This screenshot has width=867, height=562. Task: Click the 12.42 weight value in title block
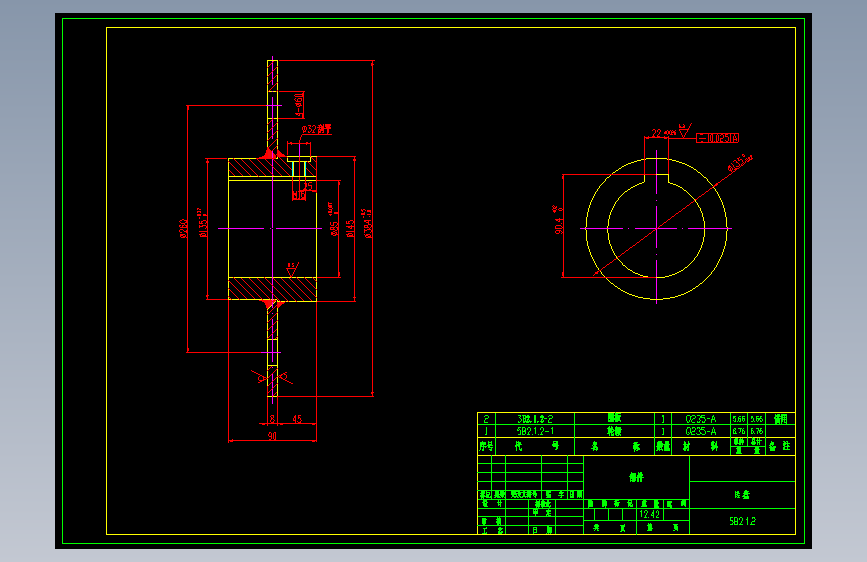(649, 514)
